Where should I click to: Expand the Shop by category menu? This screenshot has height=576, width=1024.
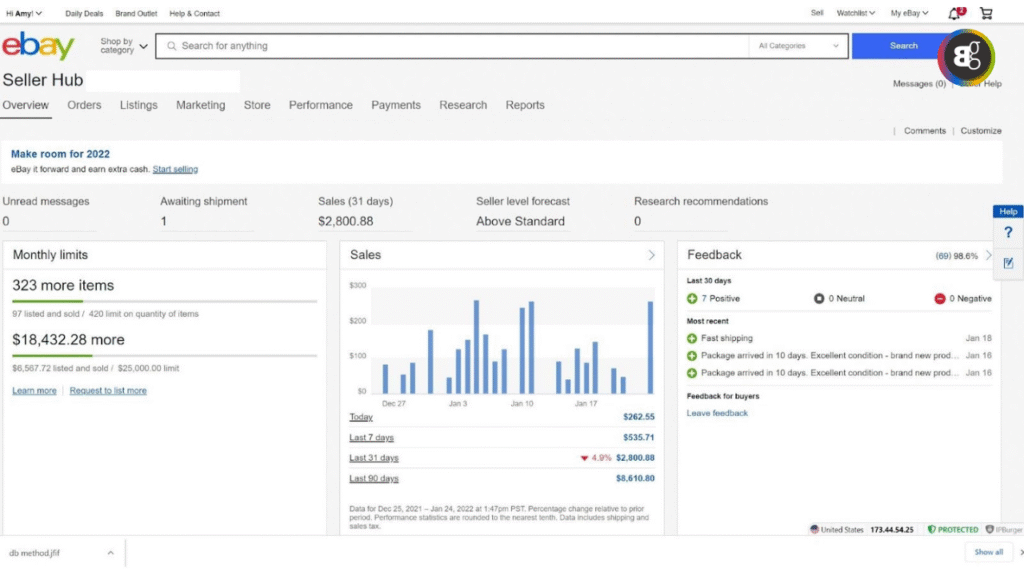[x=121, y=45]
